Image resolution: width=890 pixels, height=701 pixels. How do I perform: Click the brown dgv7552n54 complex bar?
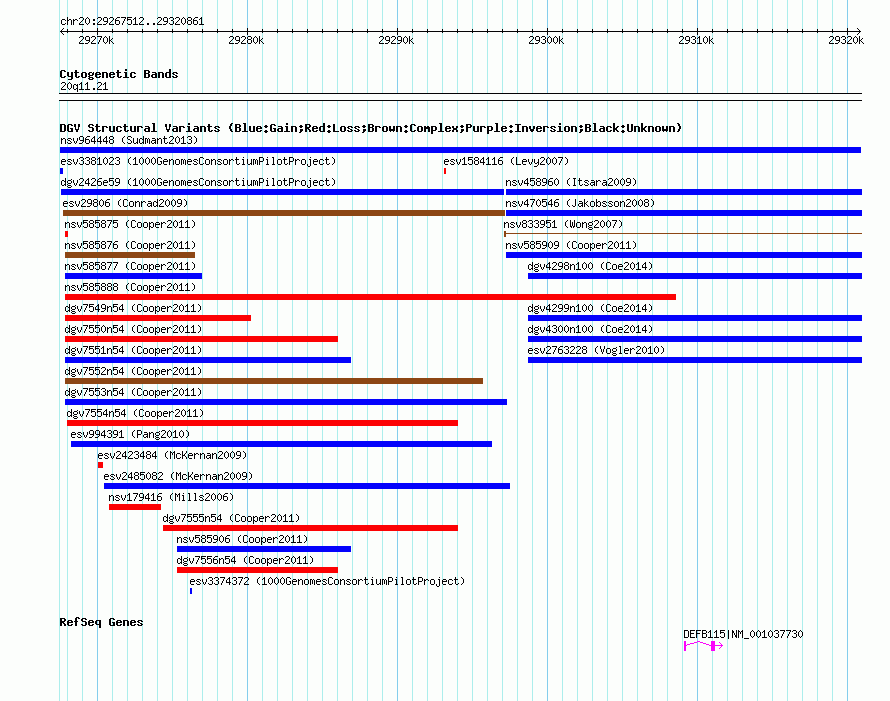click(x=274, y=381)
